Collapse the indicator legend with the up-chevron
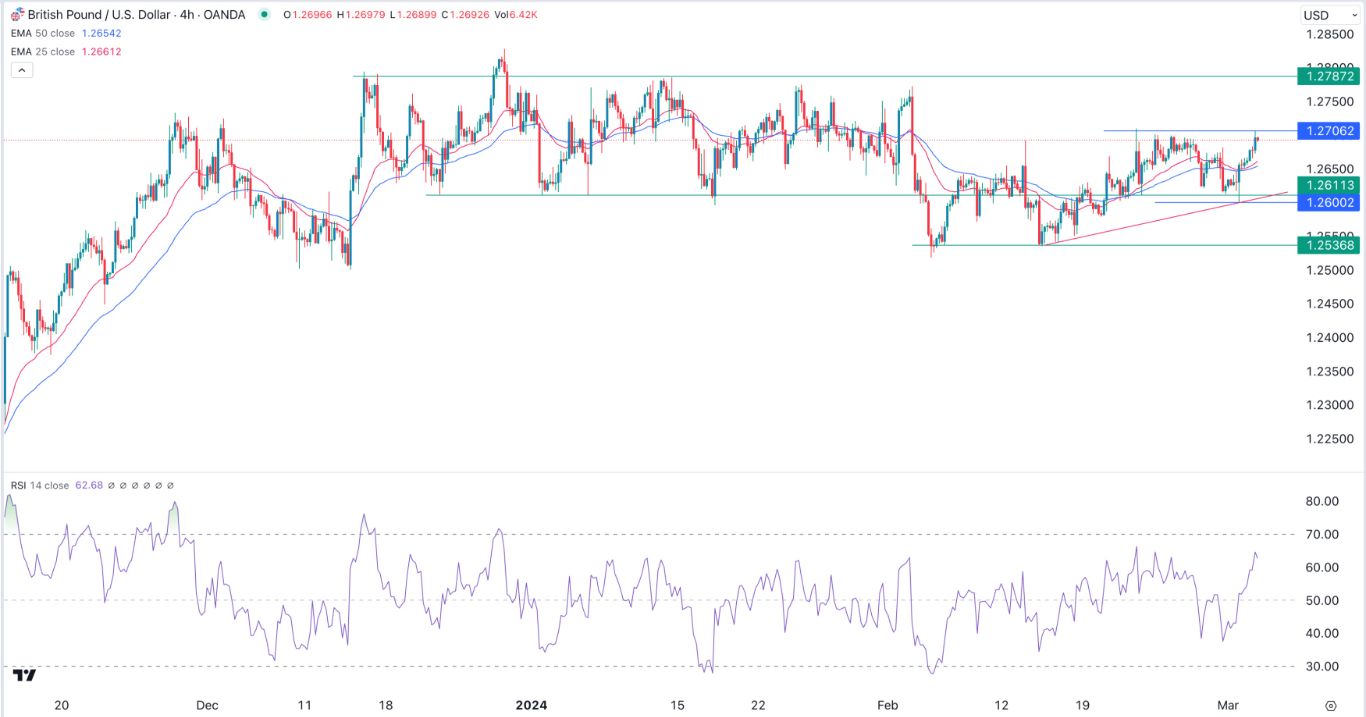 pos(21,68)
